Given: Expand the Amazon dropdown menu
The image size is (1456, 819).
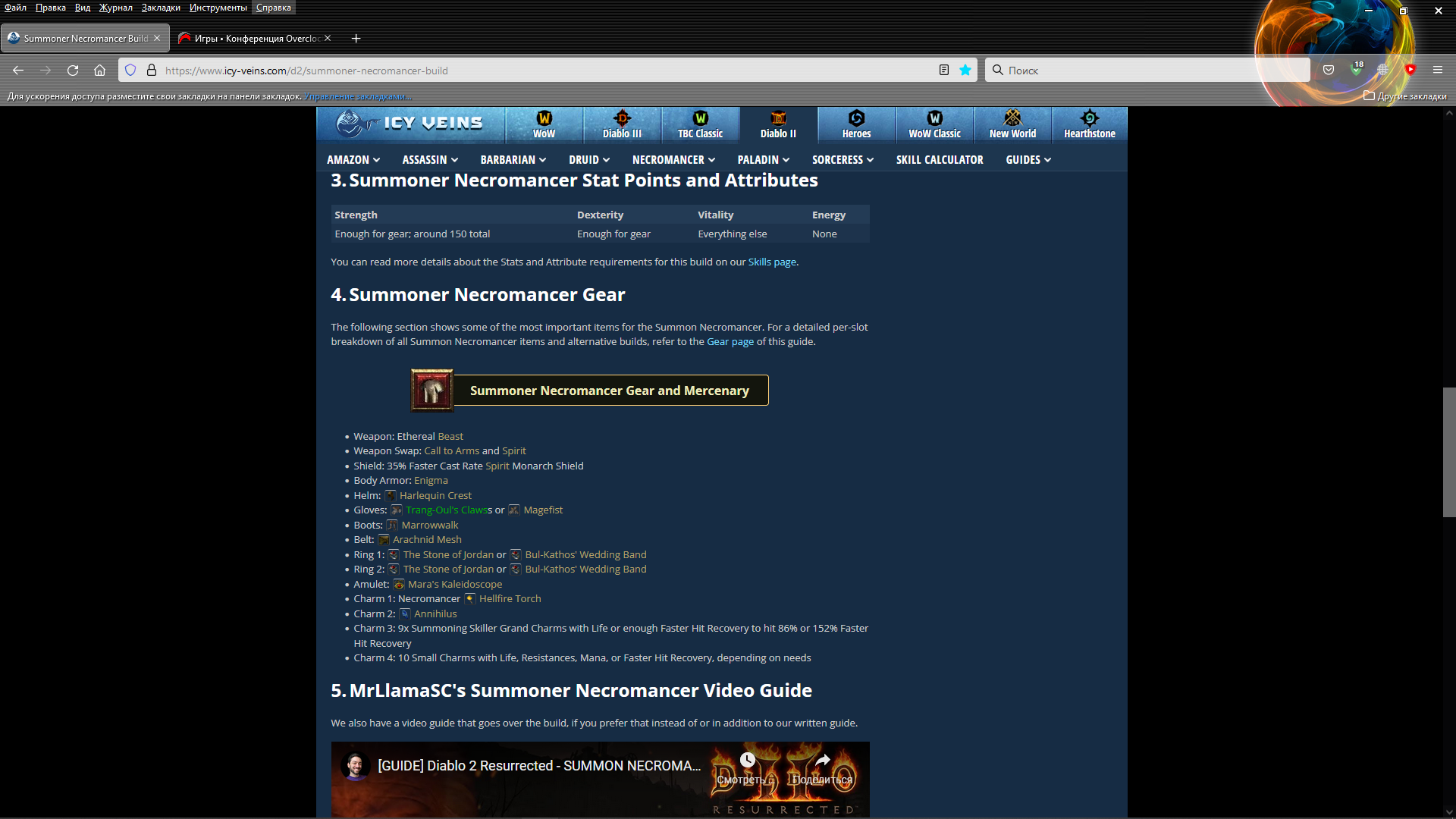Looking at the screenshot, I should pos(353,160).
